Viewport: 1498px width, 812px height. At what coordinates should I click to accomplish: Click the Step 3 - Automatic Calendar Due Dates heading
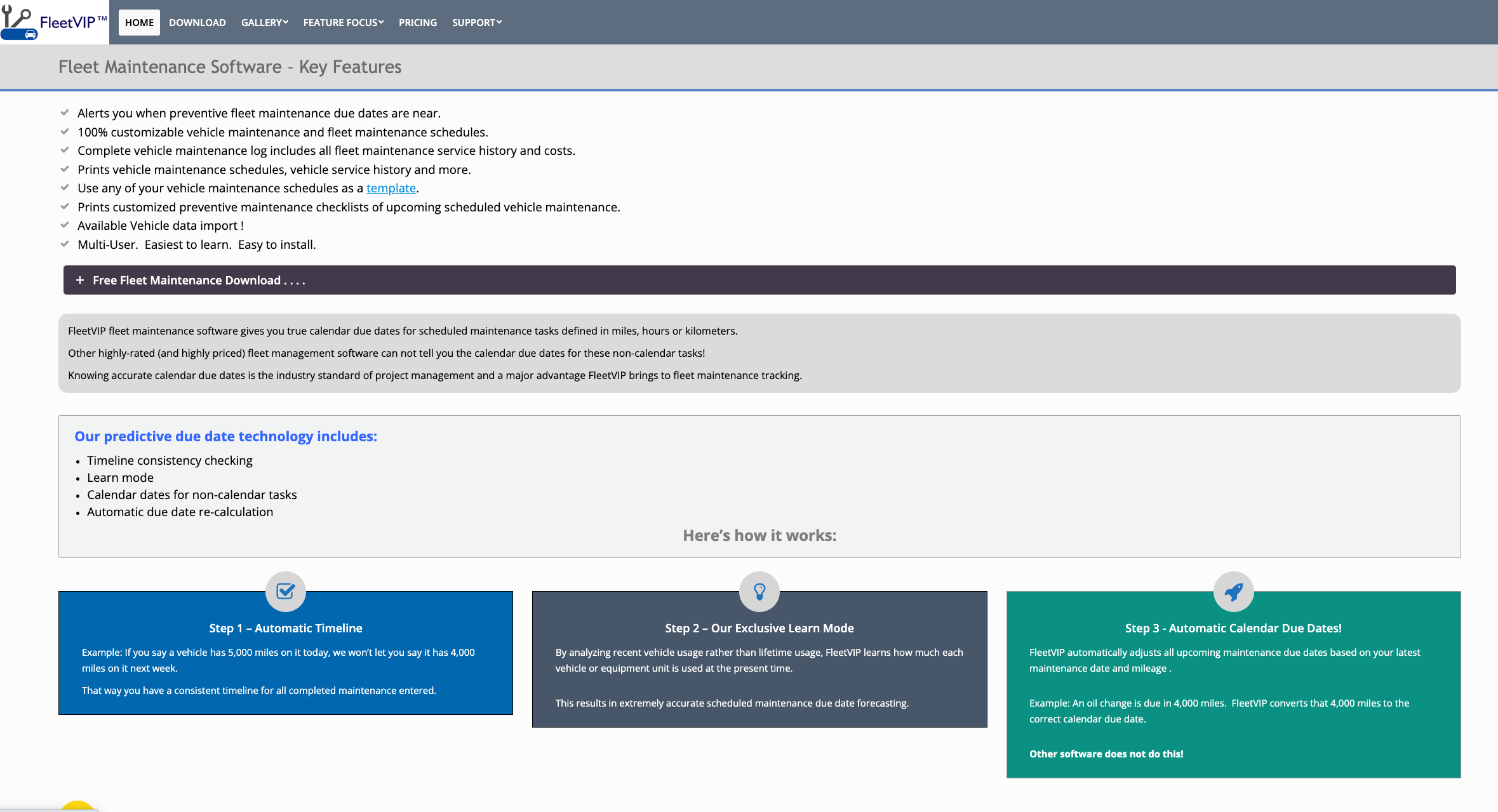[x=1233, y=628]
